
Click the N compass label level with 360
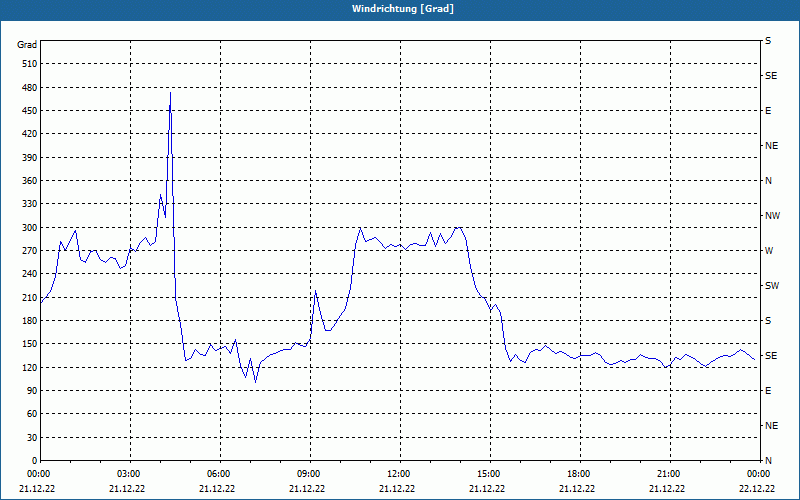pos(768,181)
